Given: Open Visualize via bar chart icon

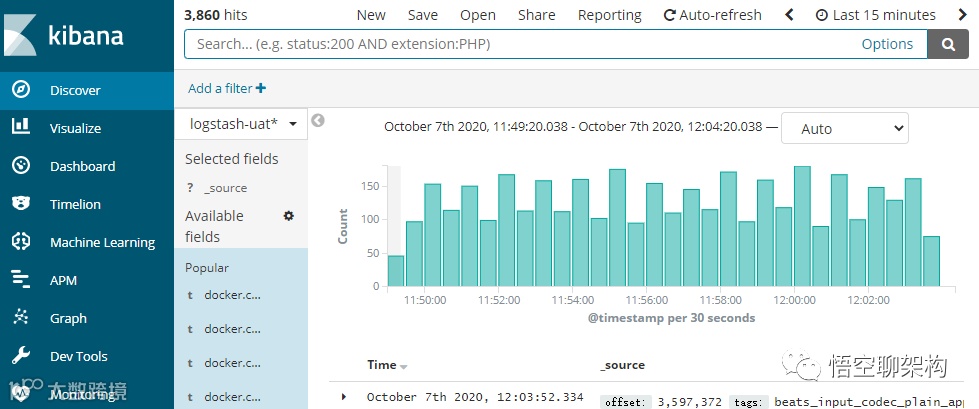Looking at the screenshot, I should (x=21, y=127).
